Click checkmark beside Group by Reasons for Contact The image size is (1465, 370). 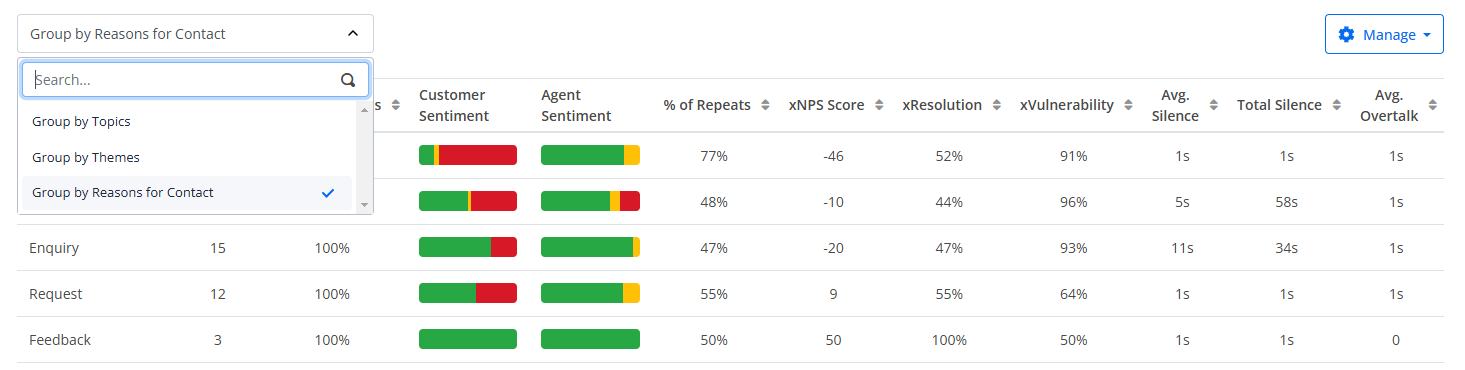(328, 193)
